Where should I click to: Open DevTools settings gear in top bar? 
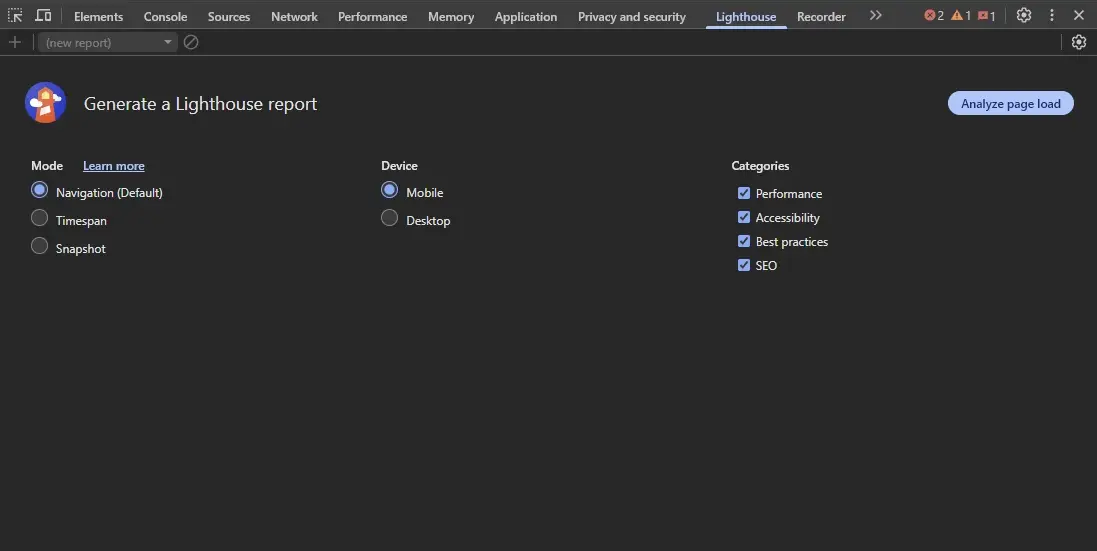click(x=1023, y=16)
